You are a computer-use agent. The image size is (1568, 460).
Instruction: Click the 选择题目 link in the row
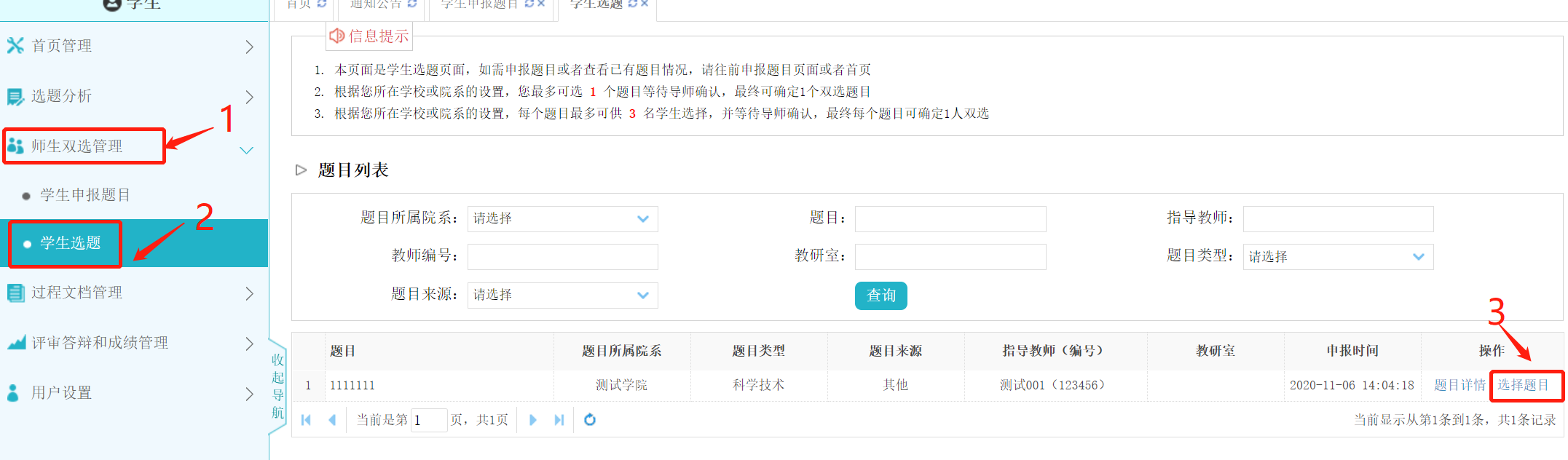1523,385
